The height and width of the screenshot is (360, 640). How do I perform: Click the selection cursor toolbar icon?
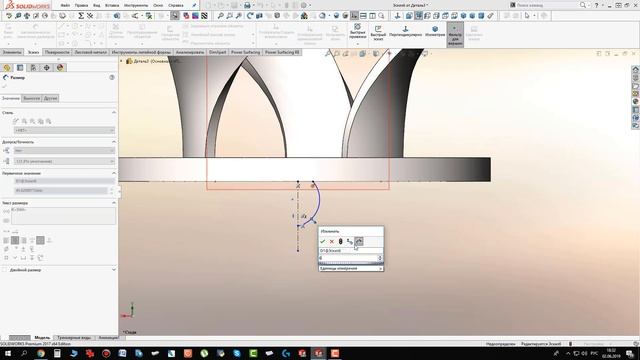click(527, 16)
